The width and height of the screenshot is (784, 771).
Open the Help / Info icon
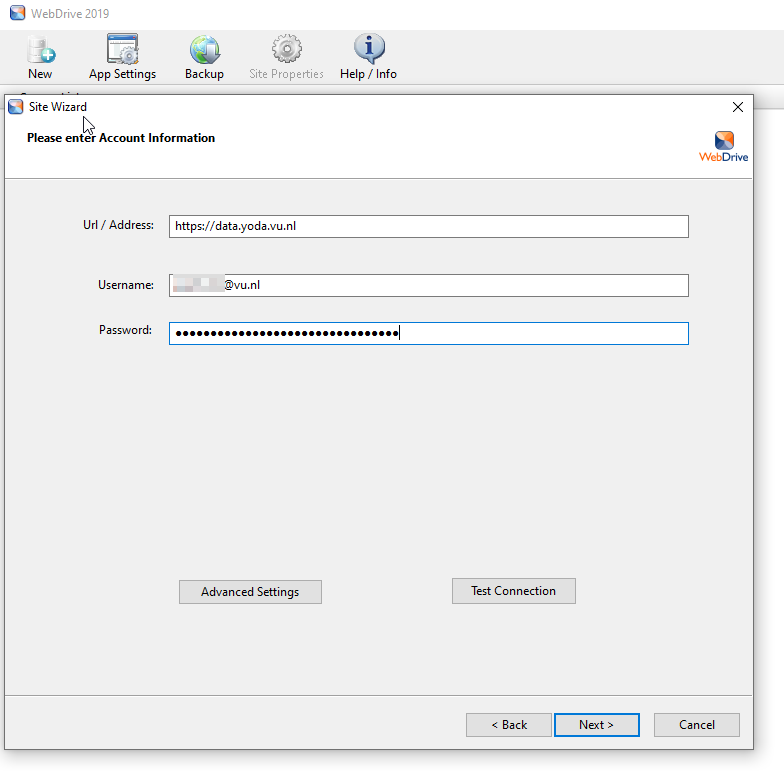[368, 50]
